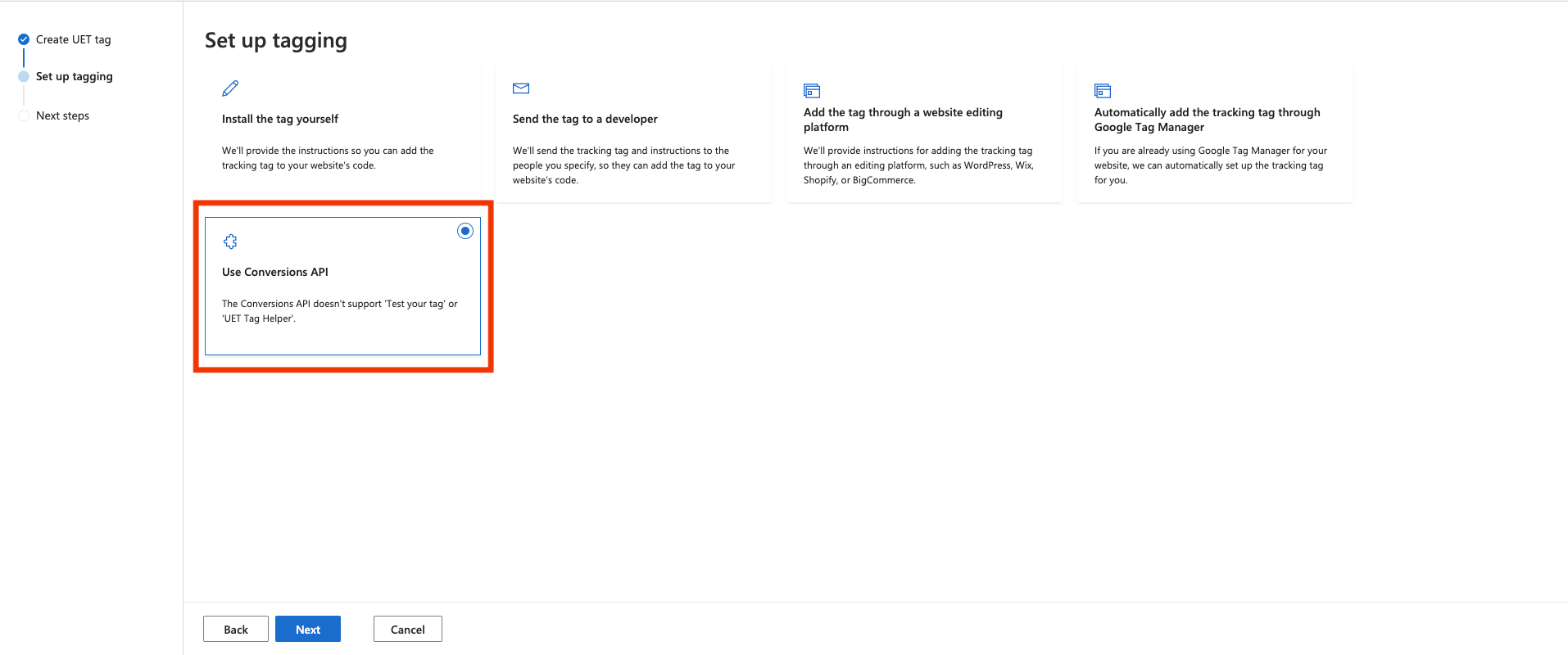
Task: Choose the Install the tag yourself card
Action: [342, 135]
